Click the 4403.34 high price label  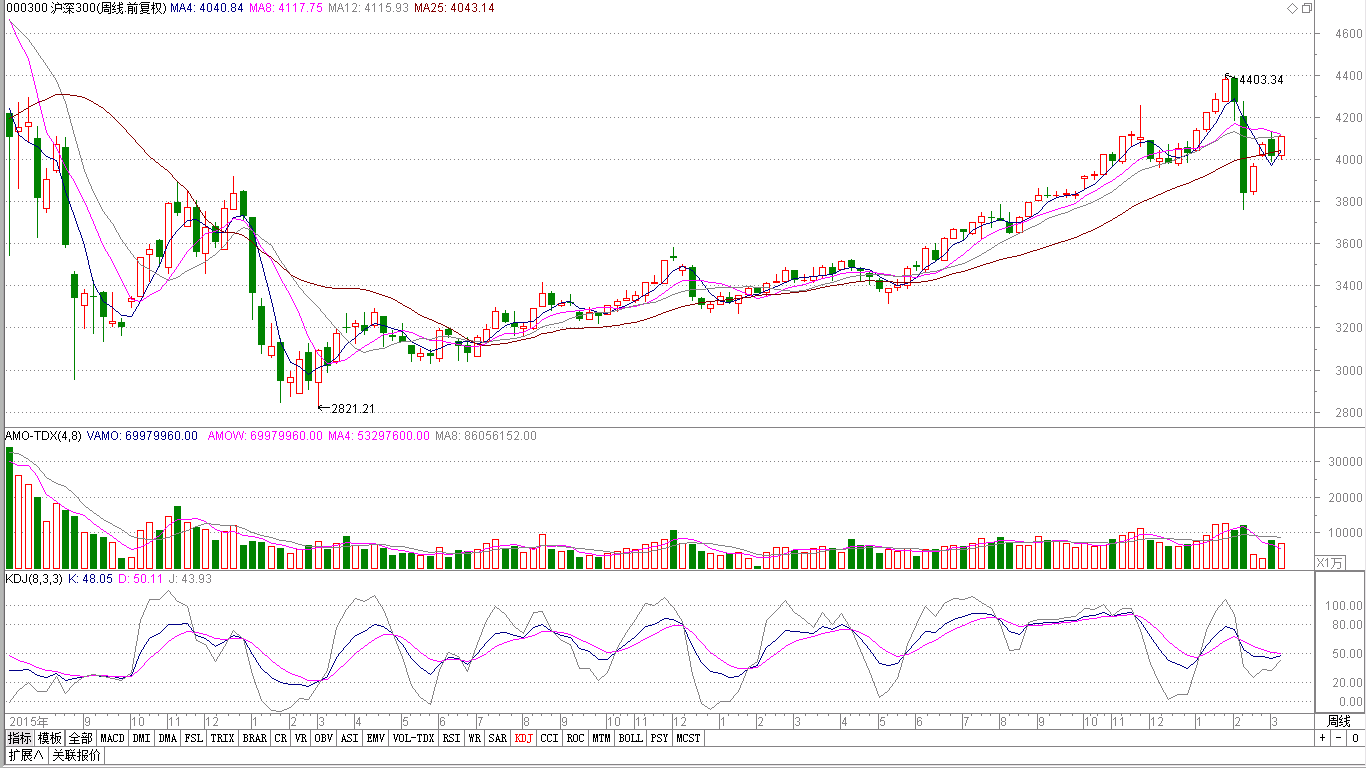(x=1261, y=80)
